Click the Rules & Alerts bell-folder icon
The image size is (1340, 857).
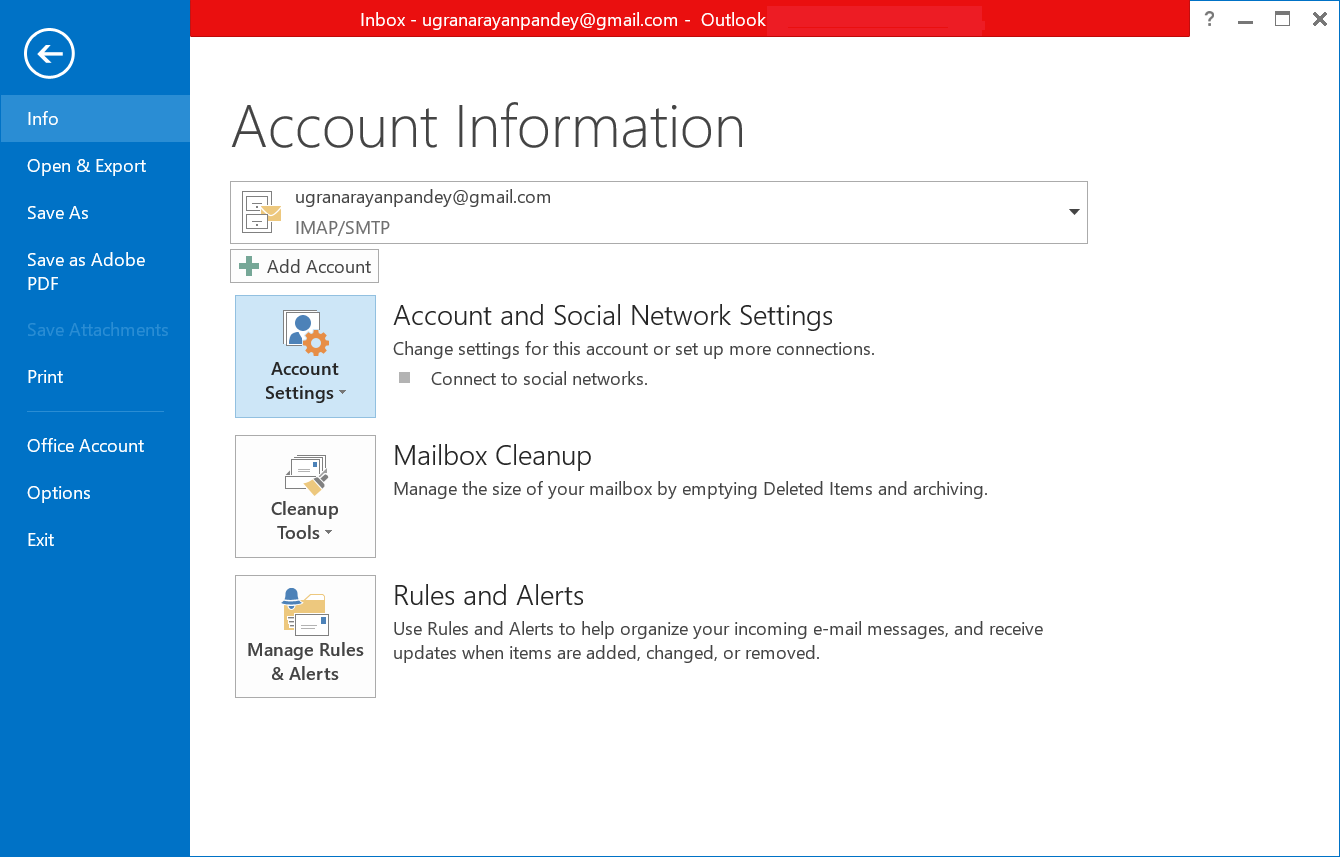click(x=304, y=611)
